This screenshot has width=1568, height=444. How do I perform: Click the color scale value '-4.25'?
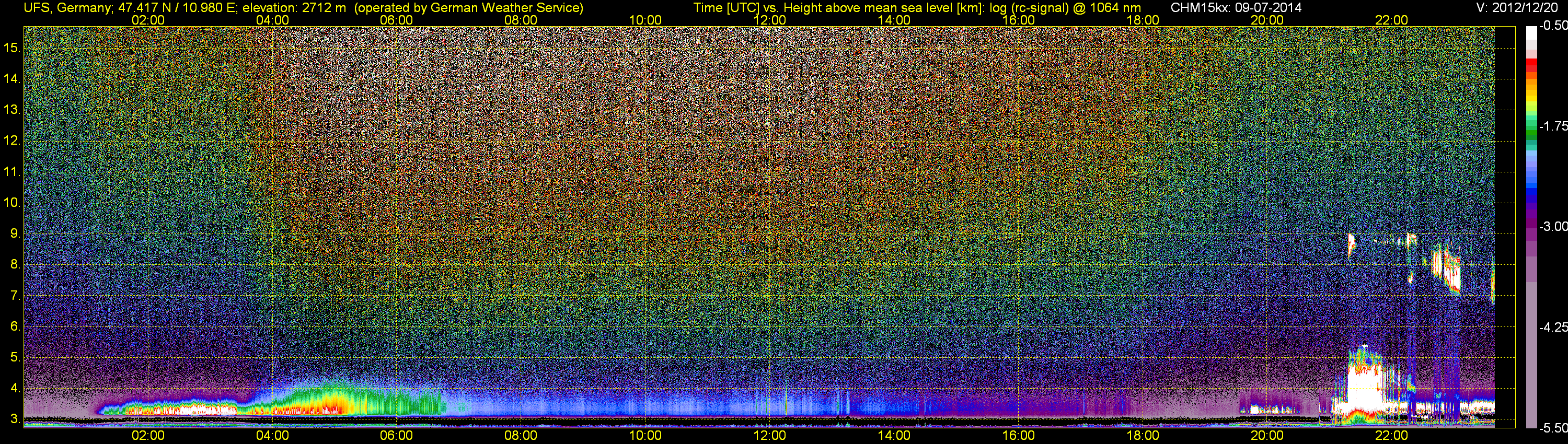point(1553,327)
